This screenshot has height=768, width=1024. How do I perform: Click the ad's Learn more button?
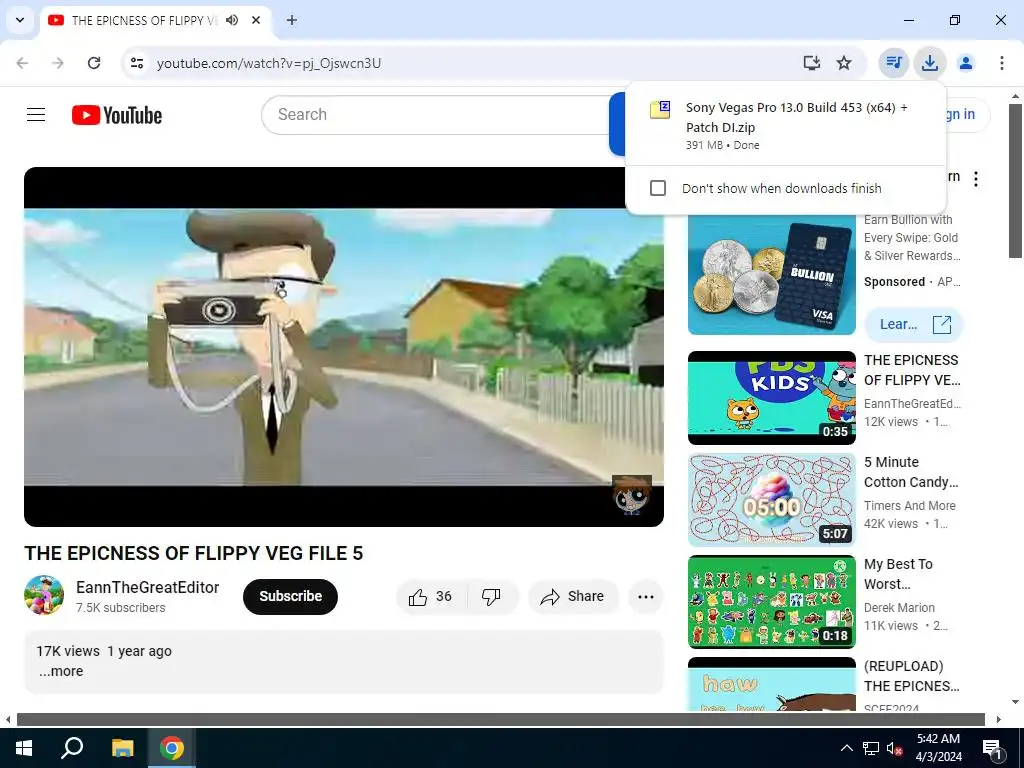[914, 325]
